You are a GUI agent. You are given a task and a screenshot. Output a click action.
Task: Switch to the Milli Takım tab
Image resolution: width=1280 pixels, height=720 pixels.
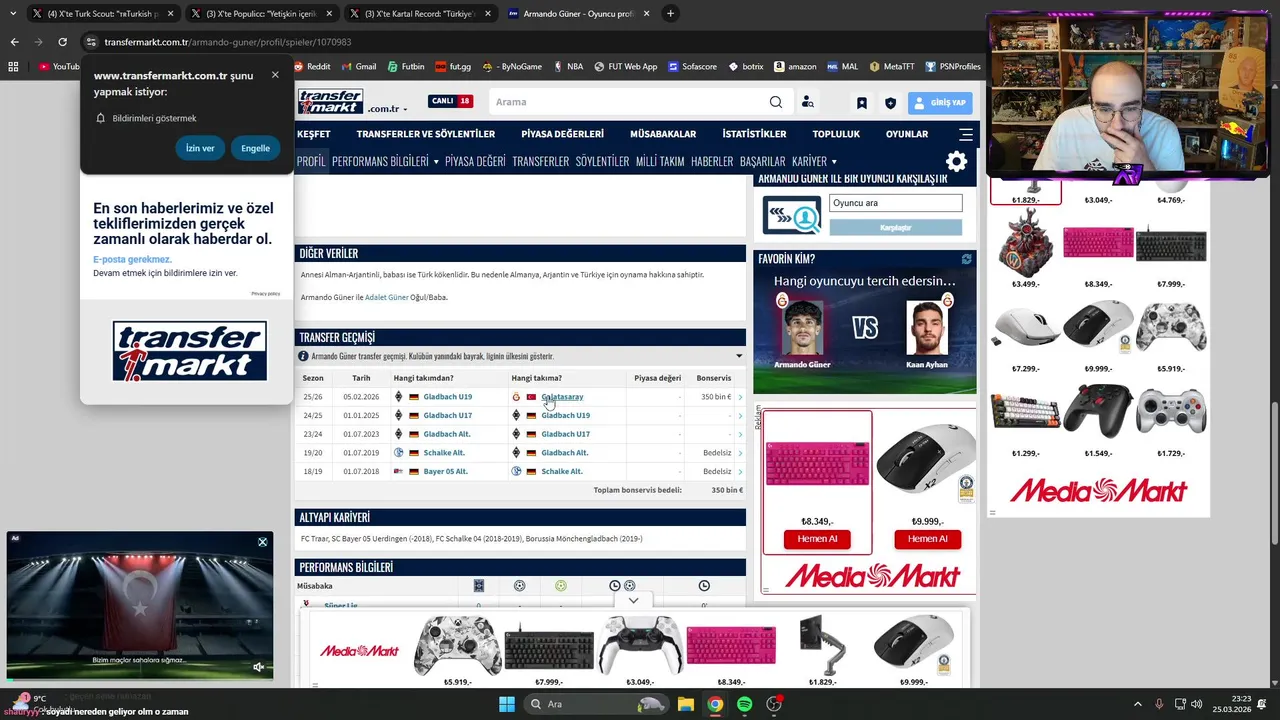(660, 161)
